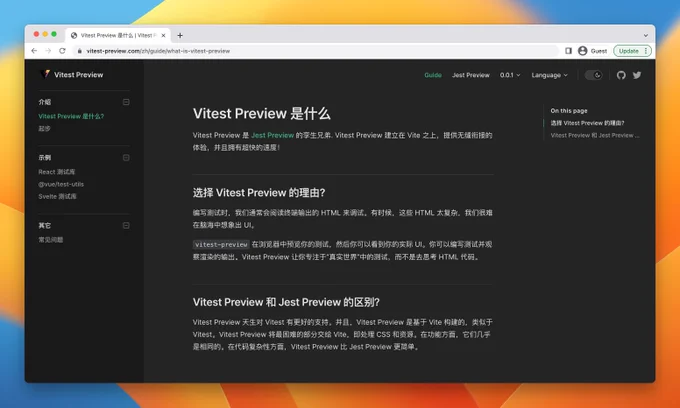Click the Guest profile label
Screen dimensions: 680x408
coord(598,51)
